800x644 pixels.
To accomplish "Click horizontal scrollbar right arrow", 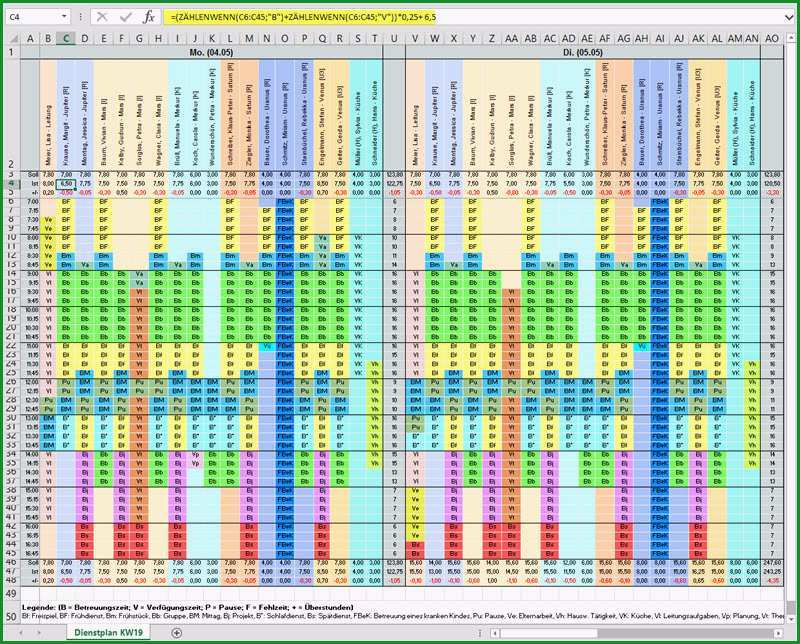I will tap(778, 633).
